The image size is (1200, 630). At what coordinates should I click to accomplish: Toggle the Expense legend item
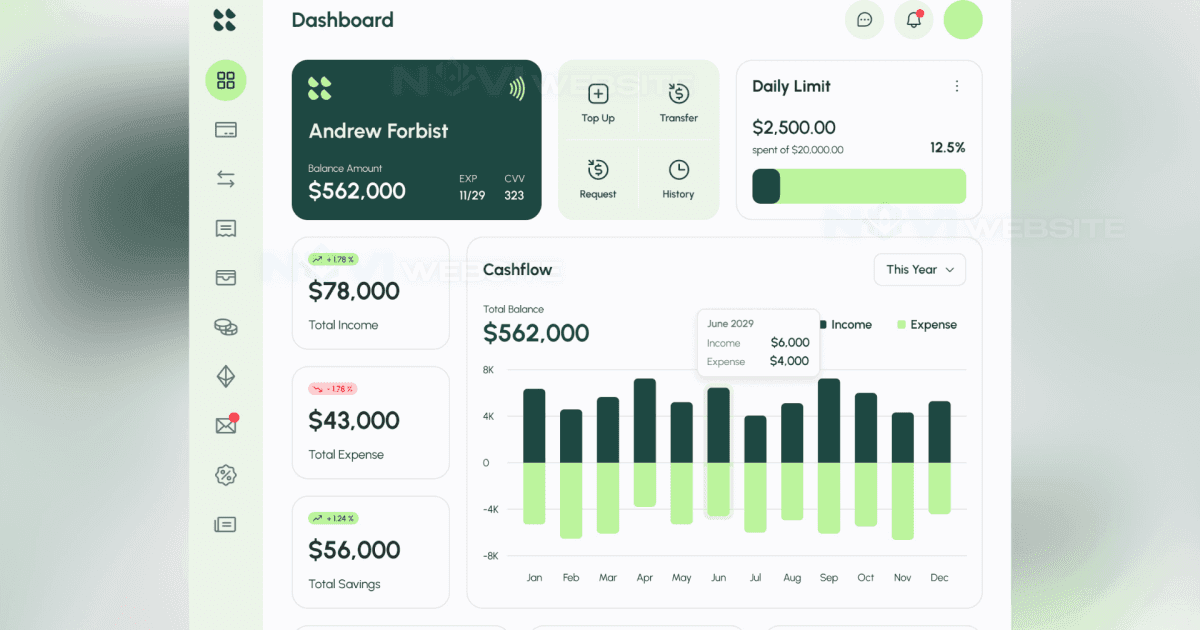927,325
